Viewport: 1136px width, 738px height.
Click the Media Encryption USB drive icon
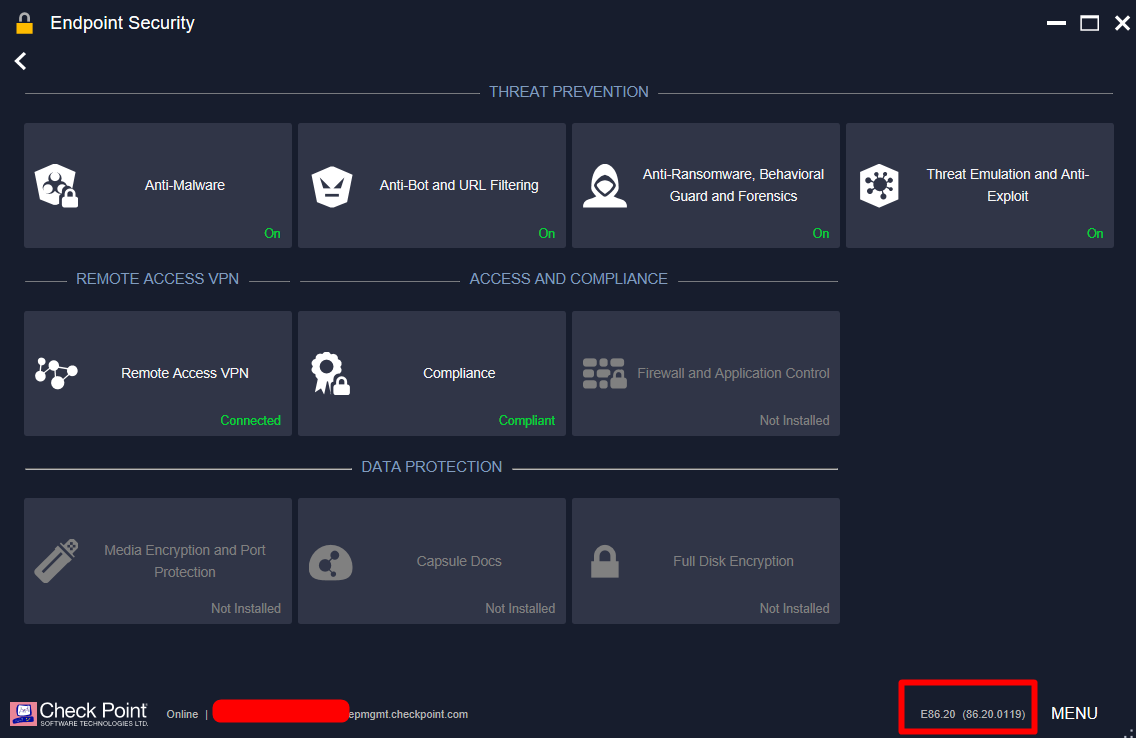57,561
